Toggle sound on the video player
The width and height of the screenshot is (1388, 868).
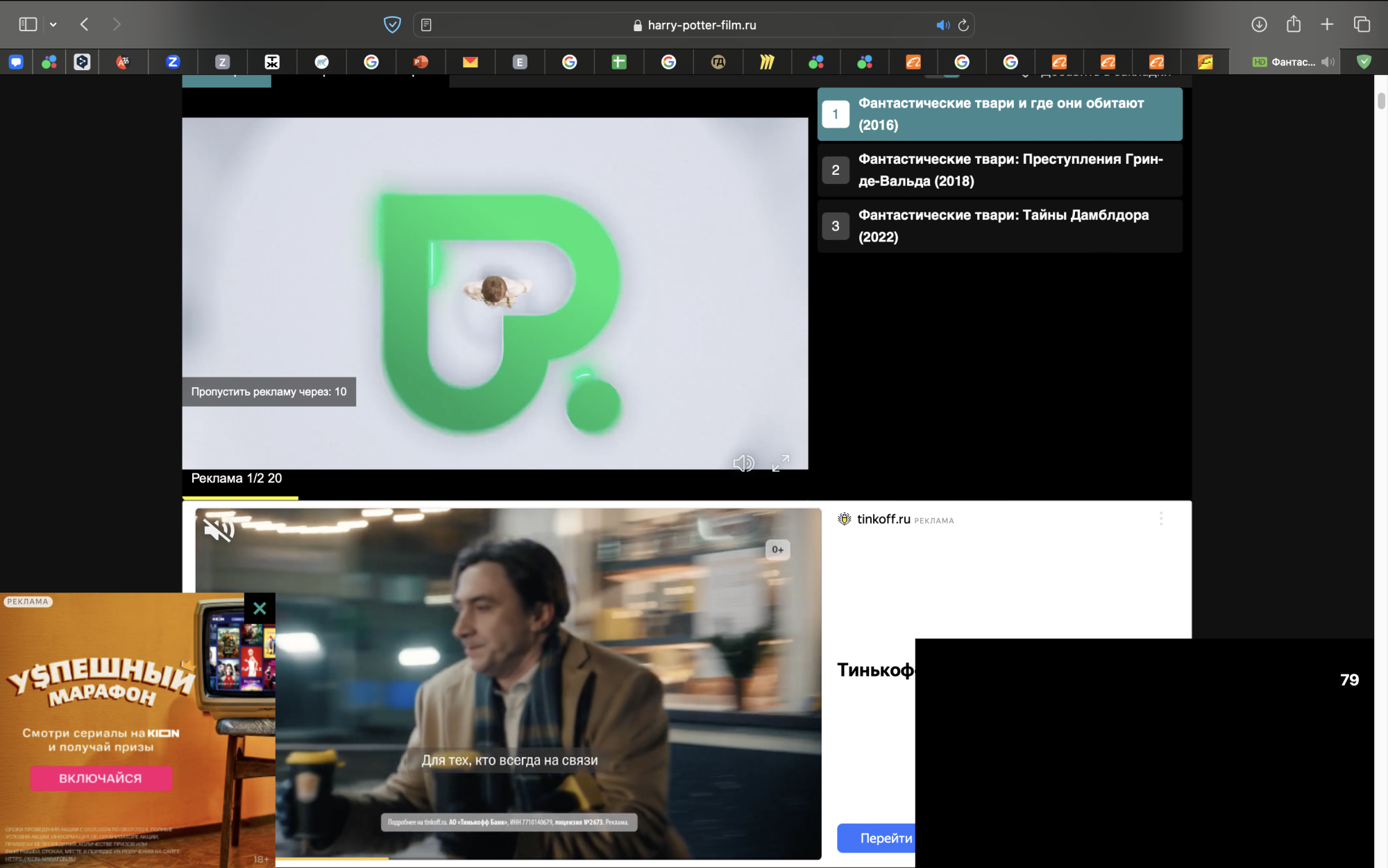[745, 462]
